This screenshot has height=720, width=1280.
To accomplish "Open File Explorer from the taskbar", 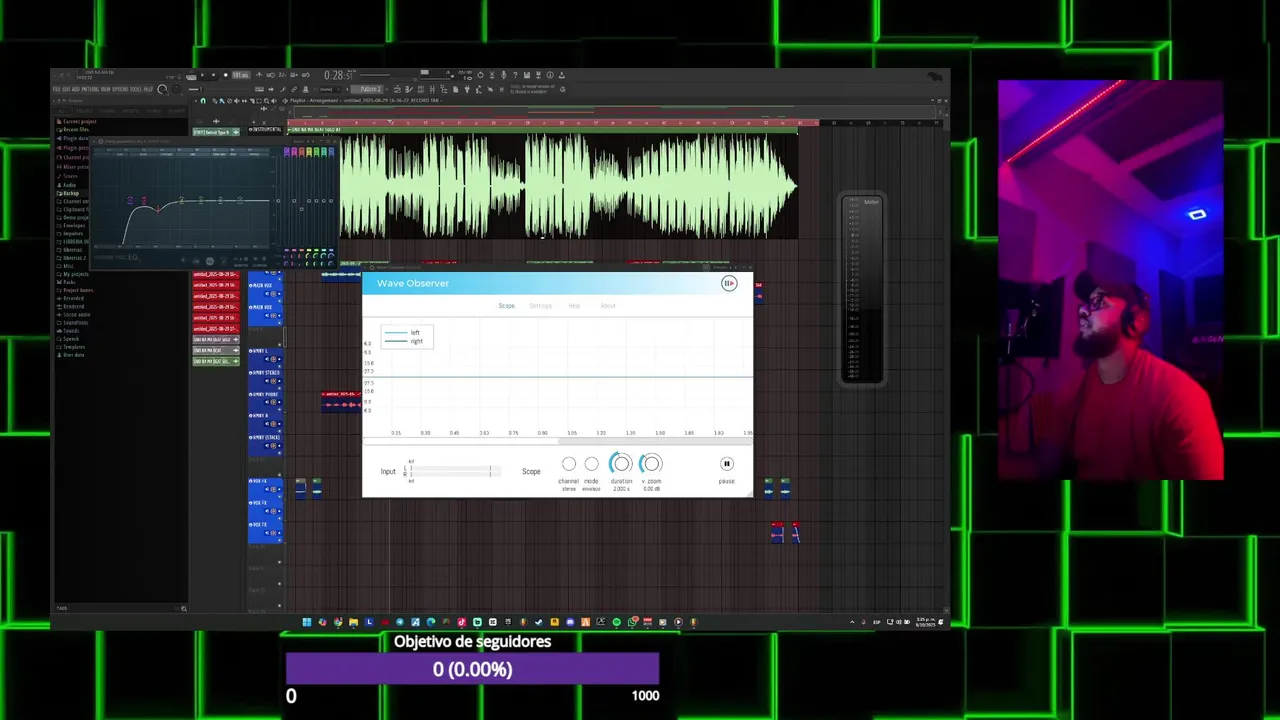I will click(353, 622).
